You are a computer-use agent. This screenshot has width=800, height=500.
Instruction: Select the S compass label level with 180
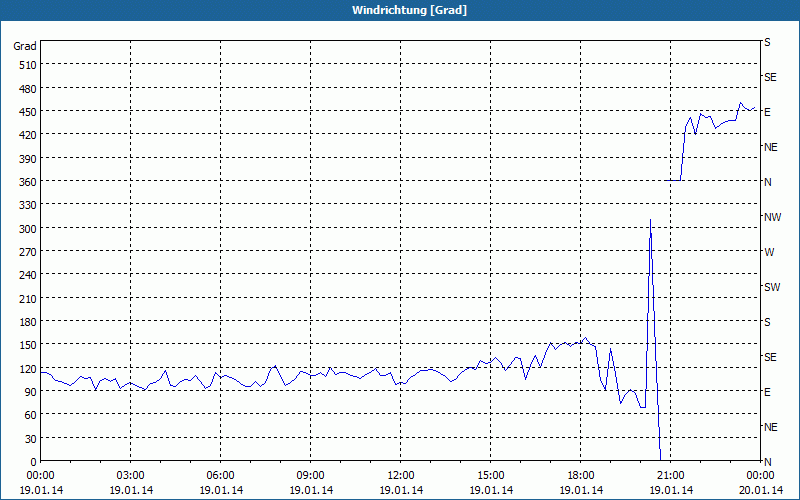point(767,322)
